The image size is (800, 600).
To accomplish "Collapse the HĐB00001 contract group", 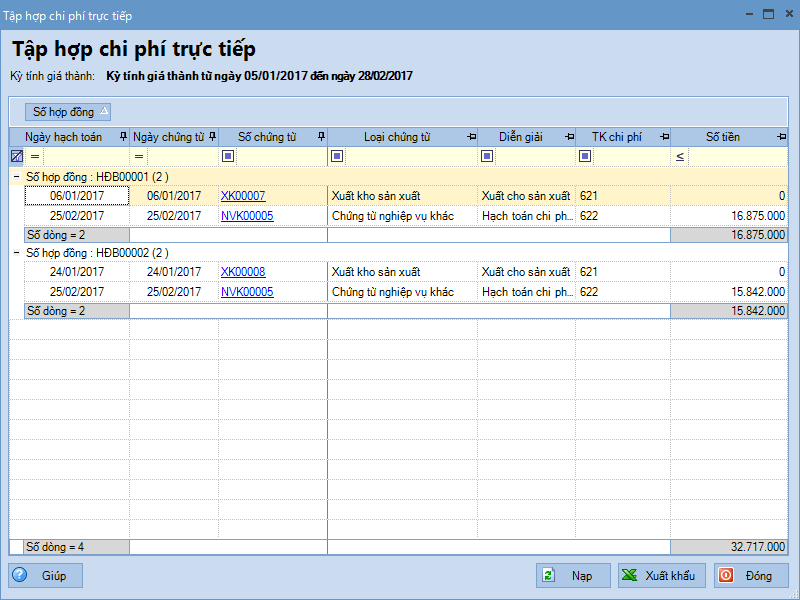I will [16, 176].
